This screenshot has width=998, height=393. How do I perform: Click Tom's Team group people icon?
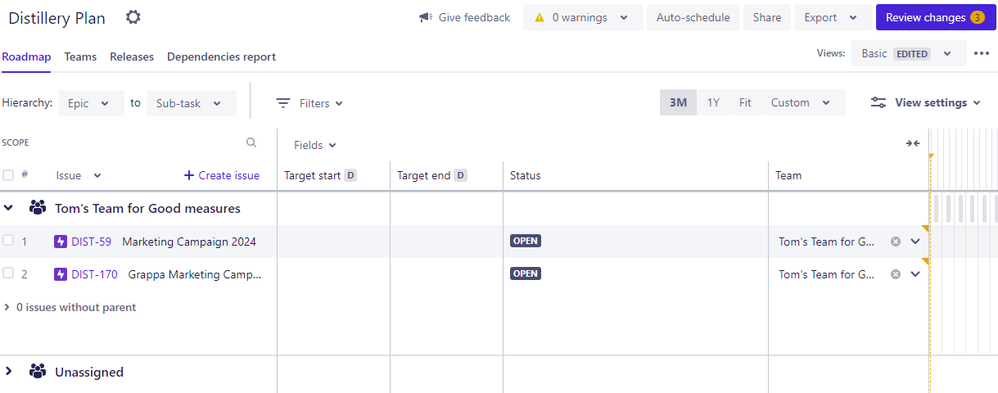(x=38, y=208)
